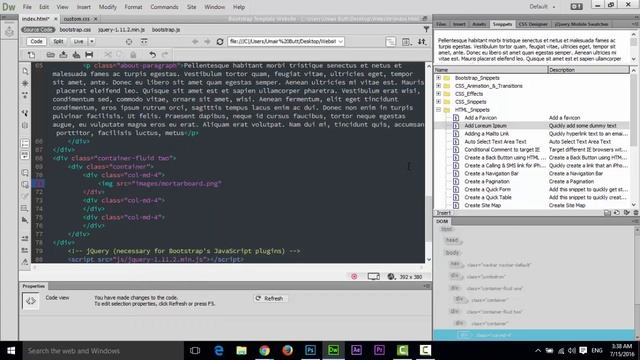The image size is (640, 360).
Task: Switch to the jQuery Mobile Swatches tab
Action: tap(581, 24)
